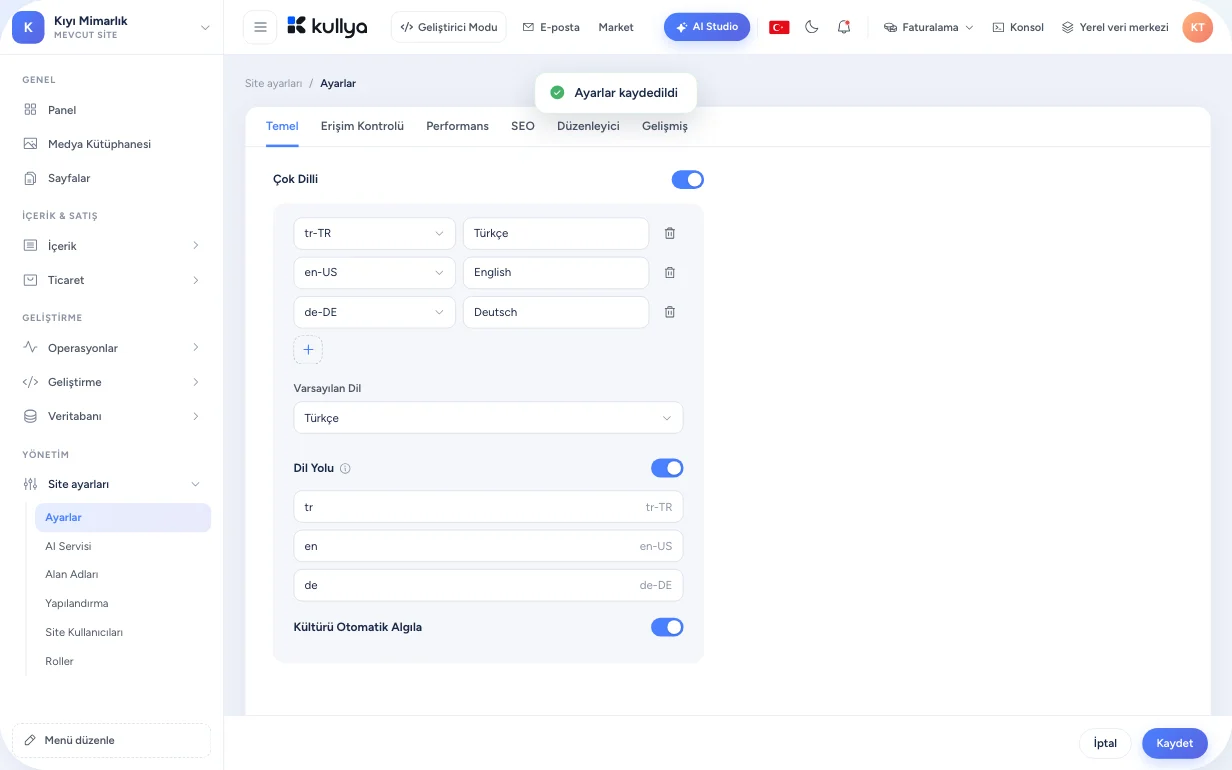The image size is (1232, 770).
Task: Switch to the Erişim Kontrolü tab
Action: click(362, 126)
